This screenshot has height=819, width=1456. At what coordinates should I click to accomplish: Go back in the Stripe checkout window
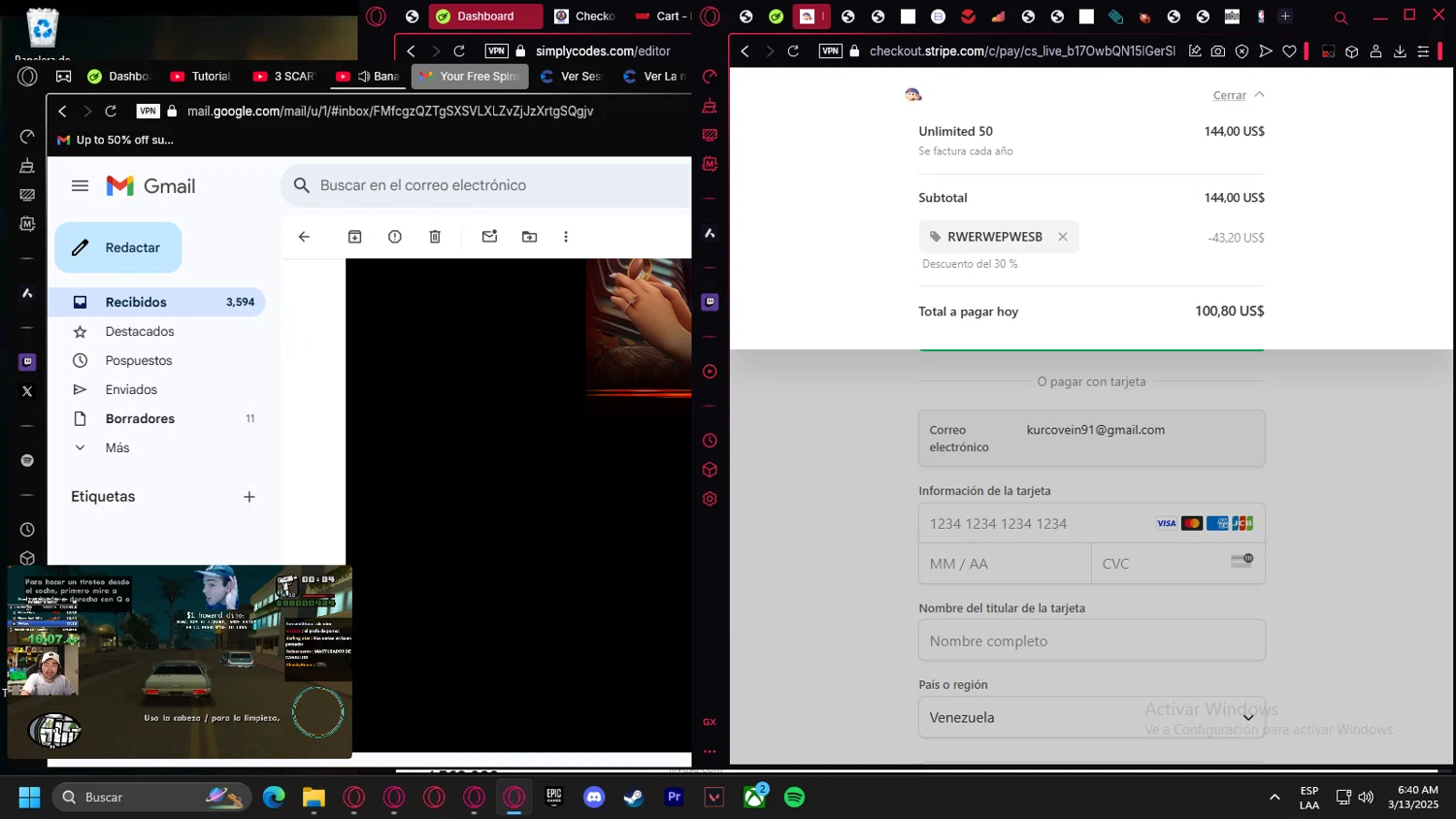click(x=745, y=51)
